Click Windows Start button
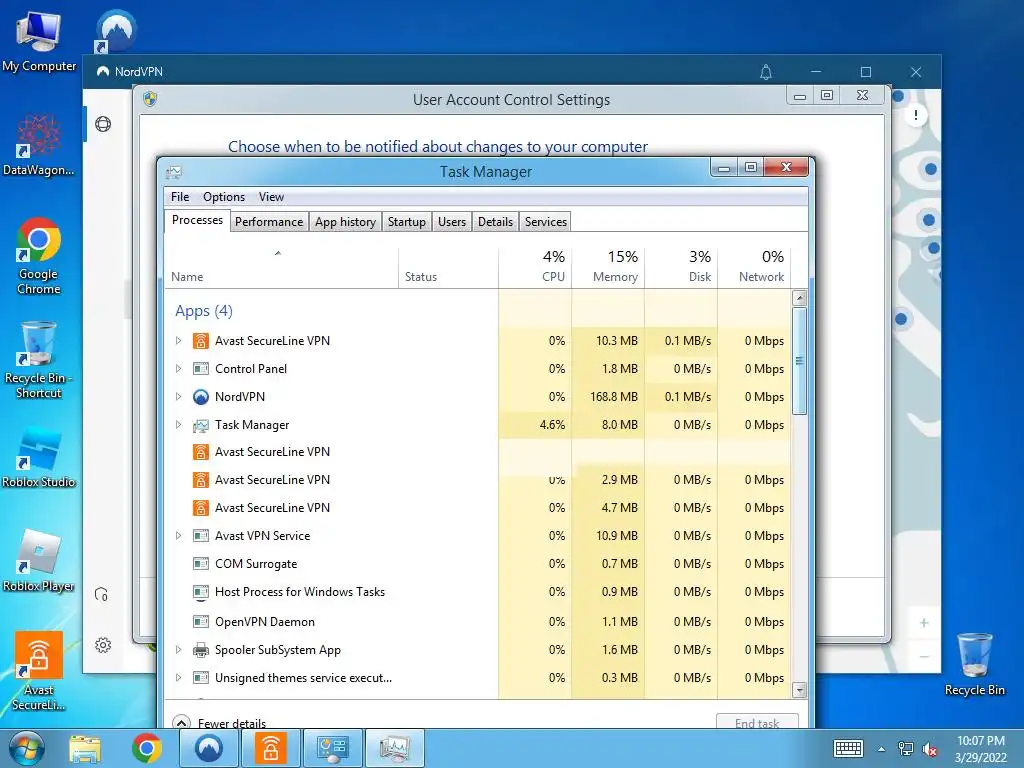Screen dimensions: 1024x768 pyautogui.click(x=26, y=748)
